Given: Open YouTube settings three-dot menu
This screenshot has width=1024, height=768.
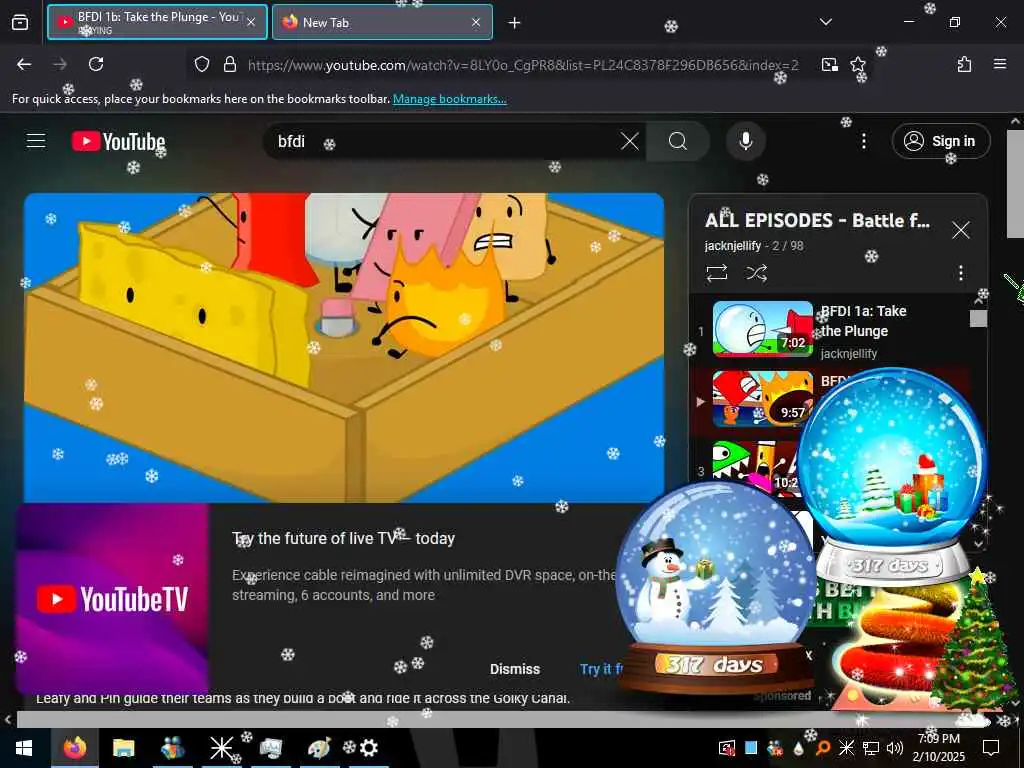Looking at the screenshot, I should coord(863,141).
